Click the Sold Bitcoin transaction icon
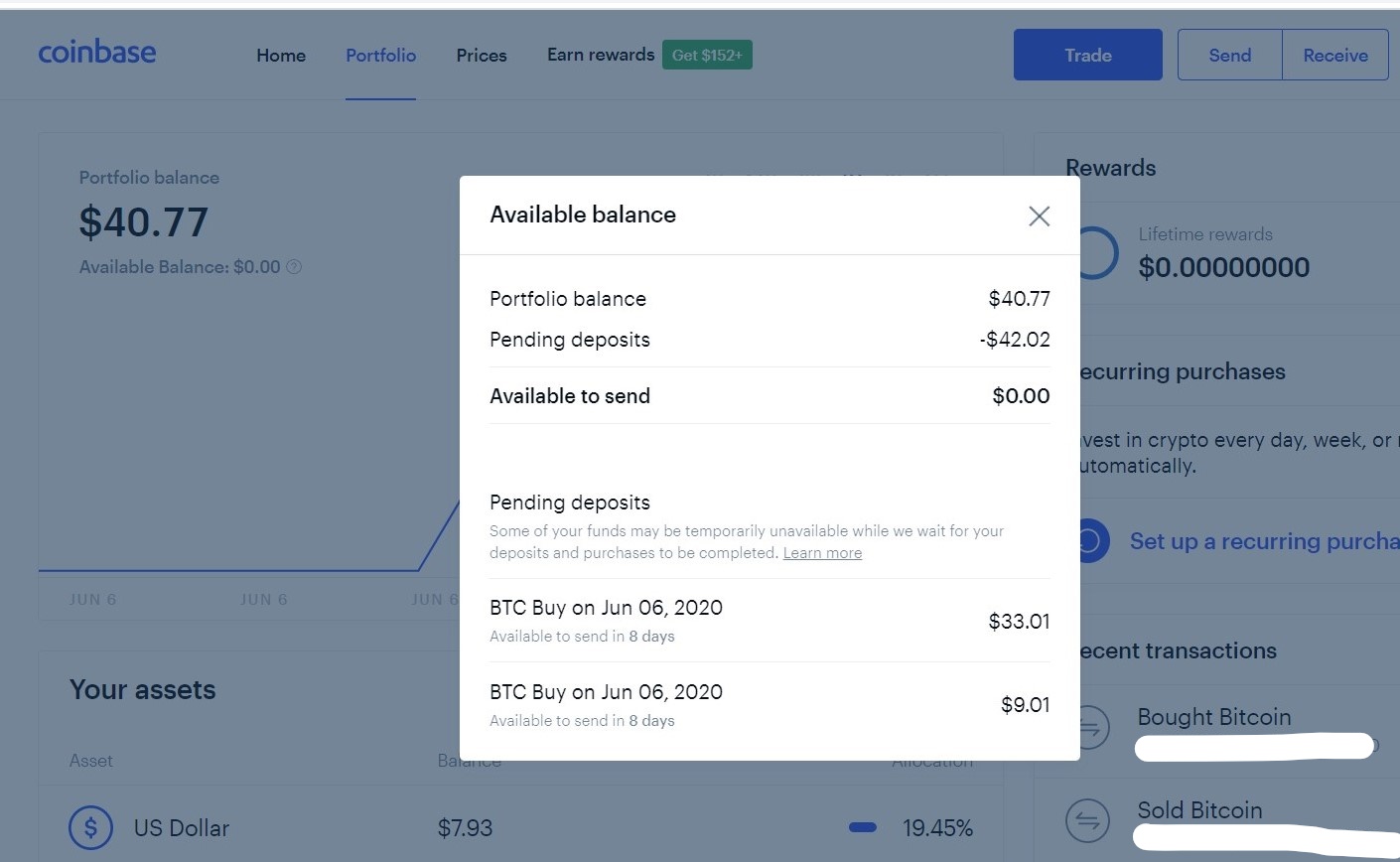Viewport: 1400px width, 862px height. pos(1087,820)
